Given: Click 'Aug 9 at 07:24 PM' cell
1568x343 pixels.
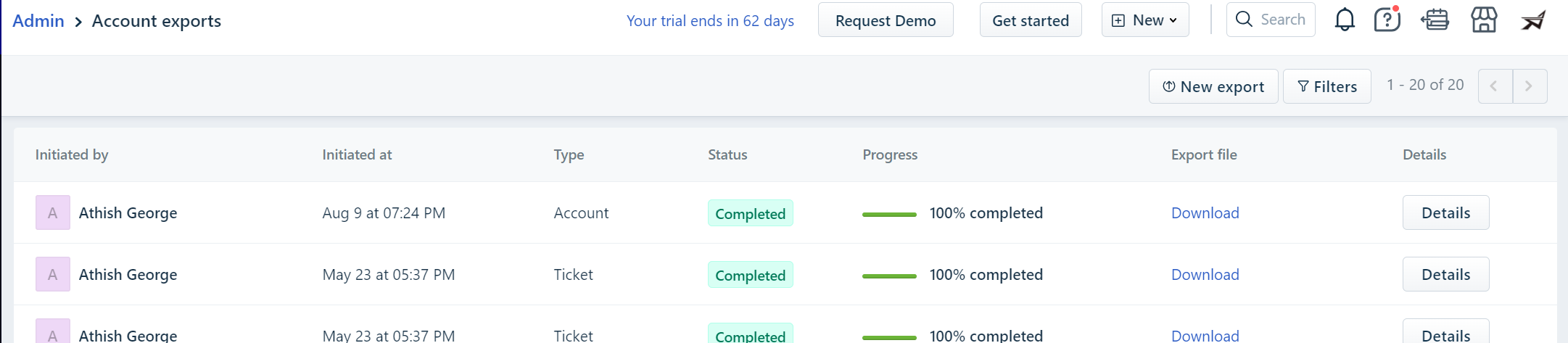Looking at the screenshot, I should coord(384,213).
